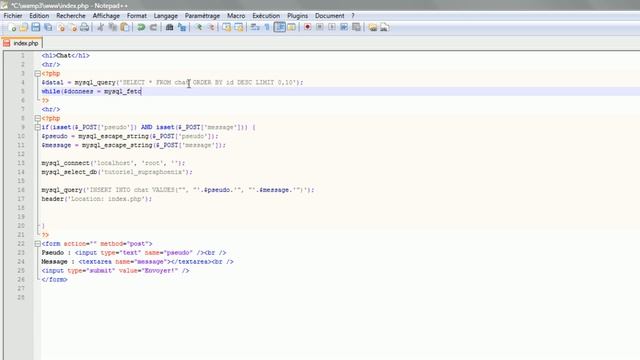
Task: Start macro recording with red dot icon
Action: tap(307, 27)
